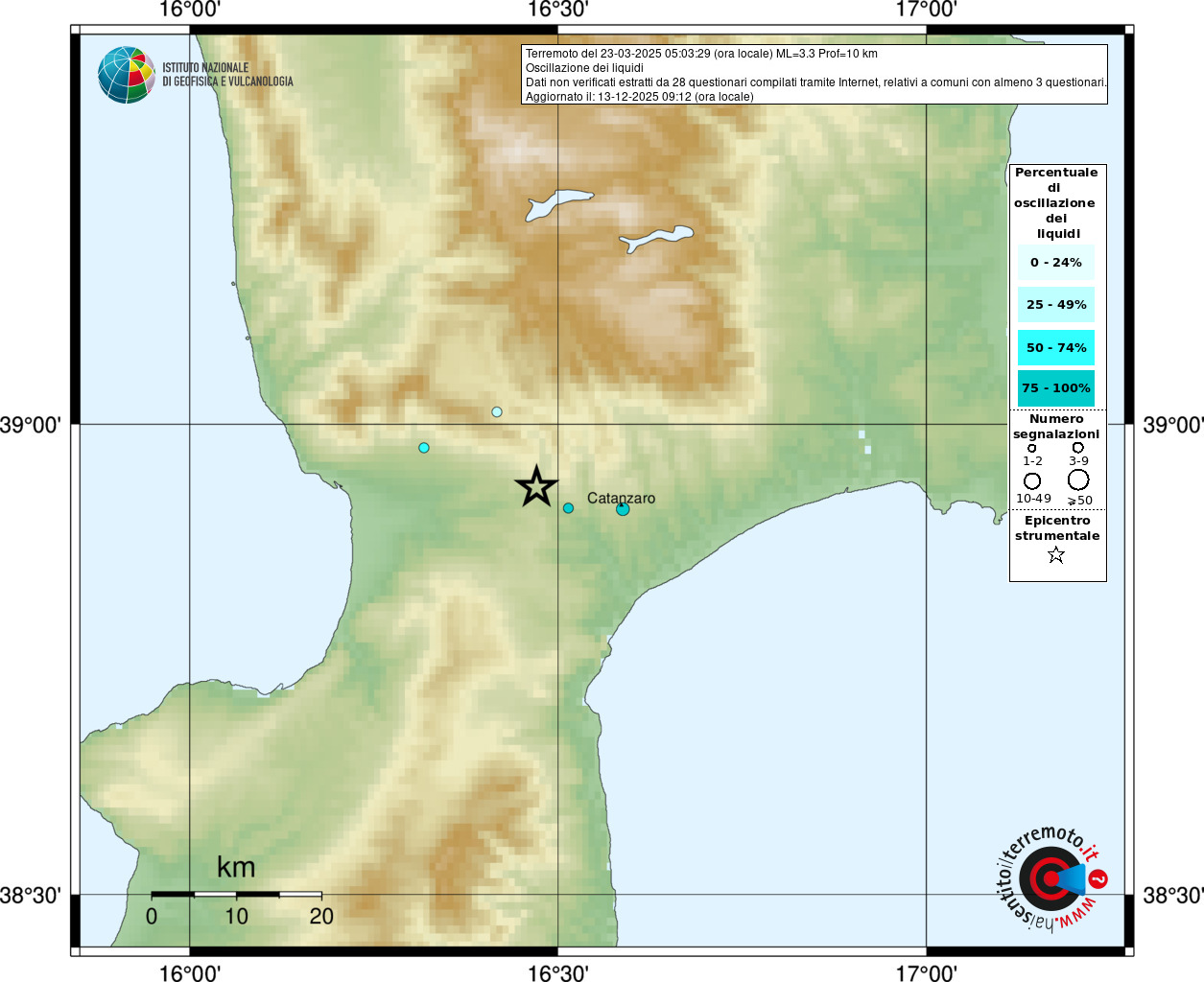This screenshot has height=982, width=1204.
Task: Click the 'Oscillazione dei liquidi' line
Action: coord(584,68)
